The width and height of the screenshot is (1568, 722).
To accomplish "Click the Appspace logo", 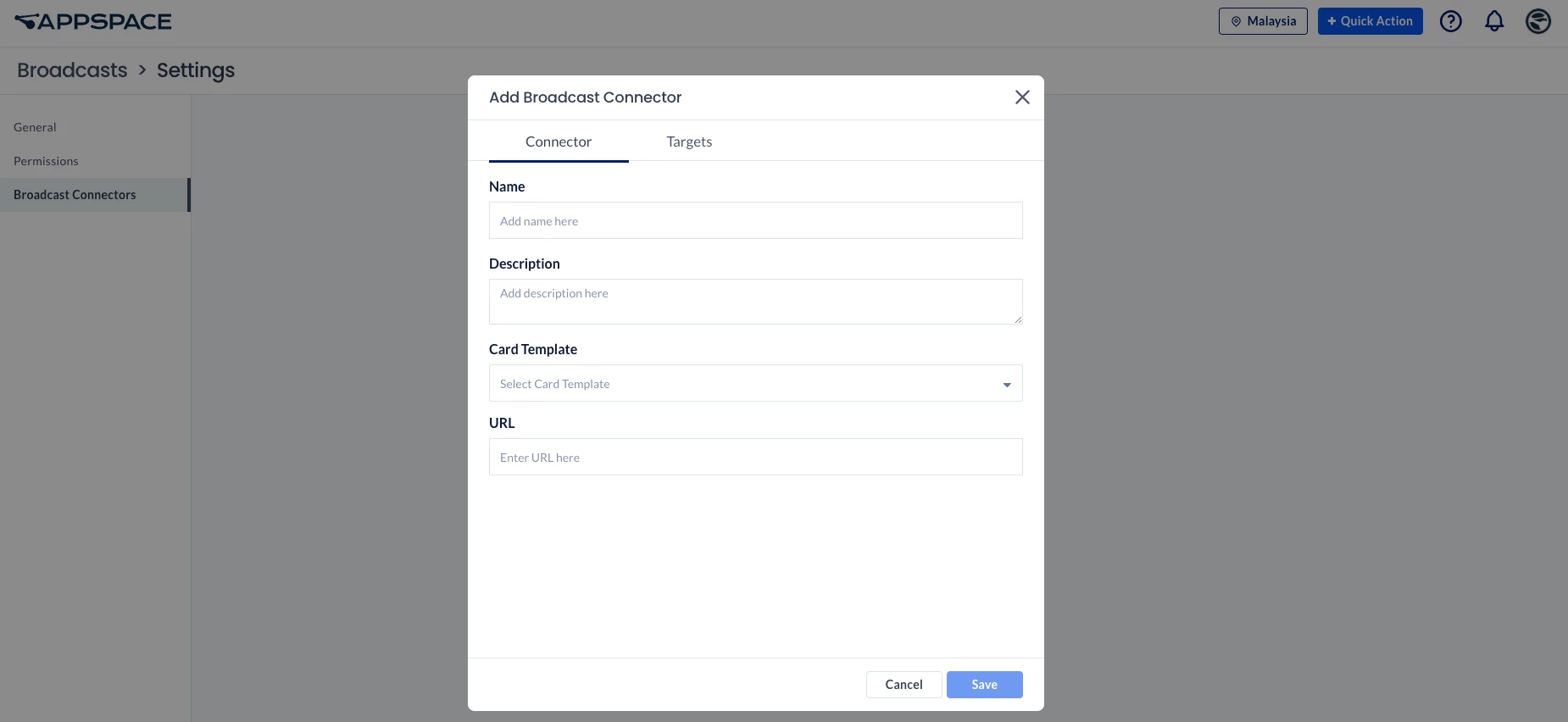I will [x=93, y=21].
